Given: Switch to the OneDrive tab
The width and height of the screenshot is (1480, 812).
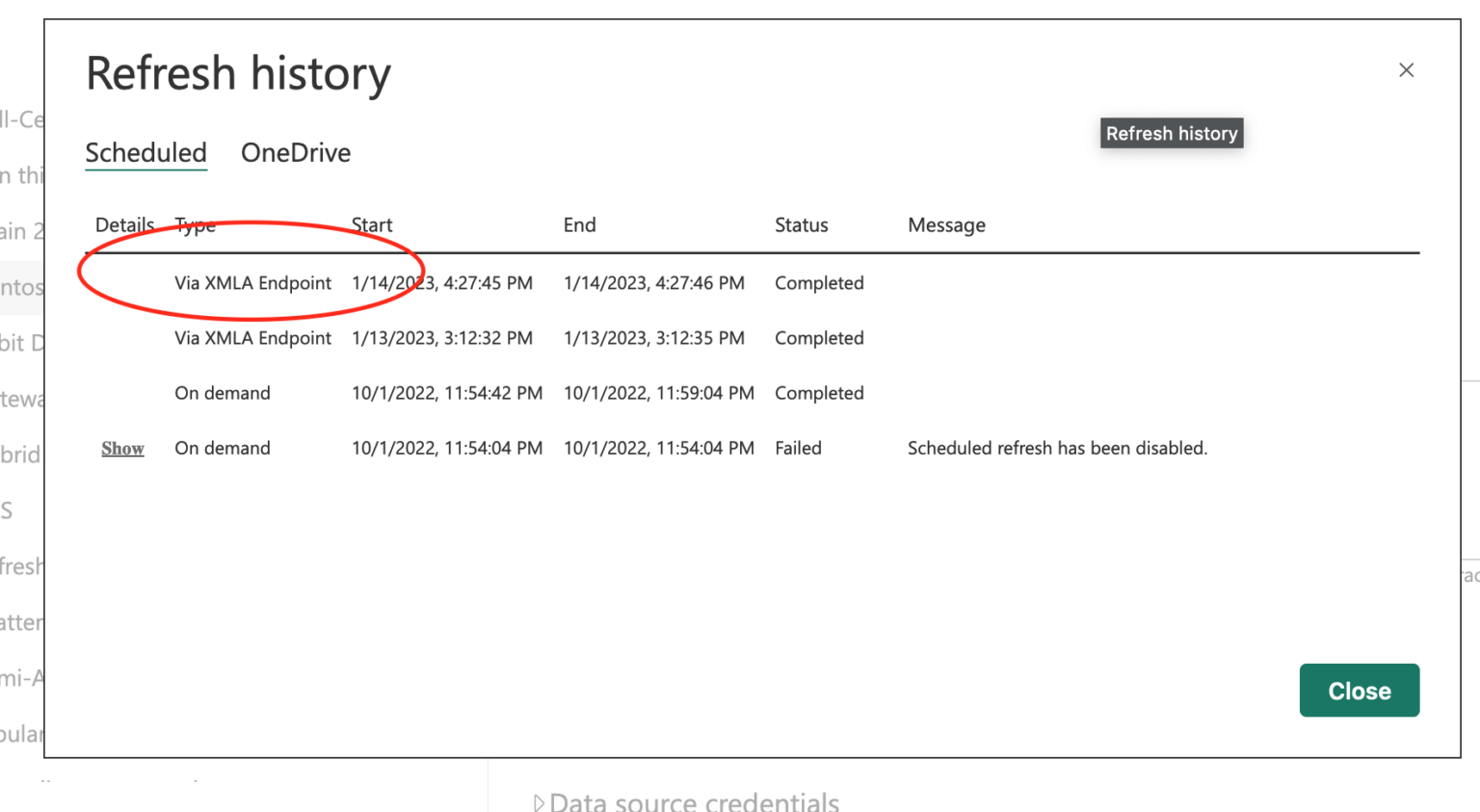Looking at the screenshot, I should pyautogui.click(x=296, y=152).
